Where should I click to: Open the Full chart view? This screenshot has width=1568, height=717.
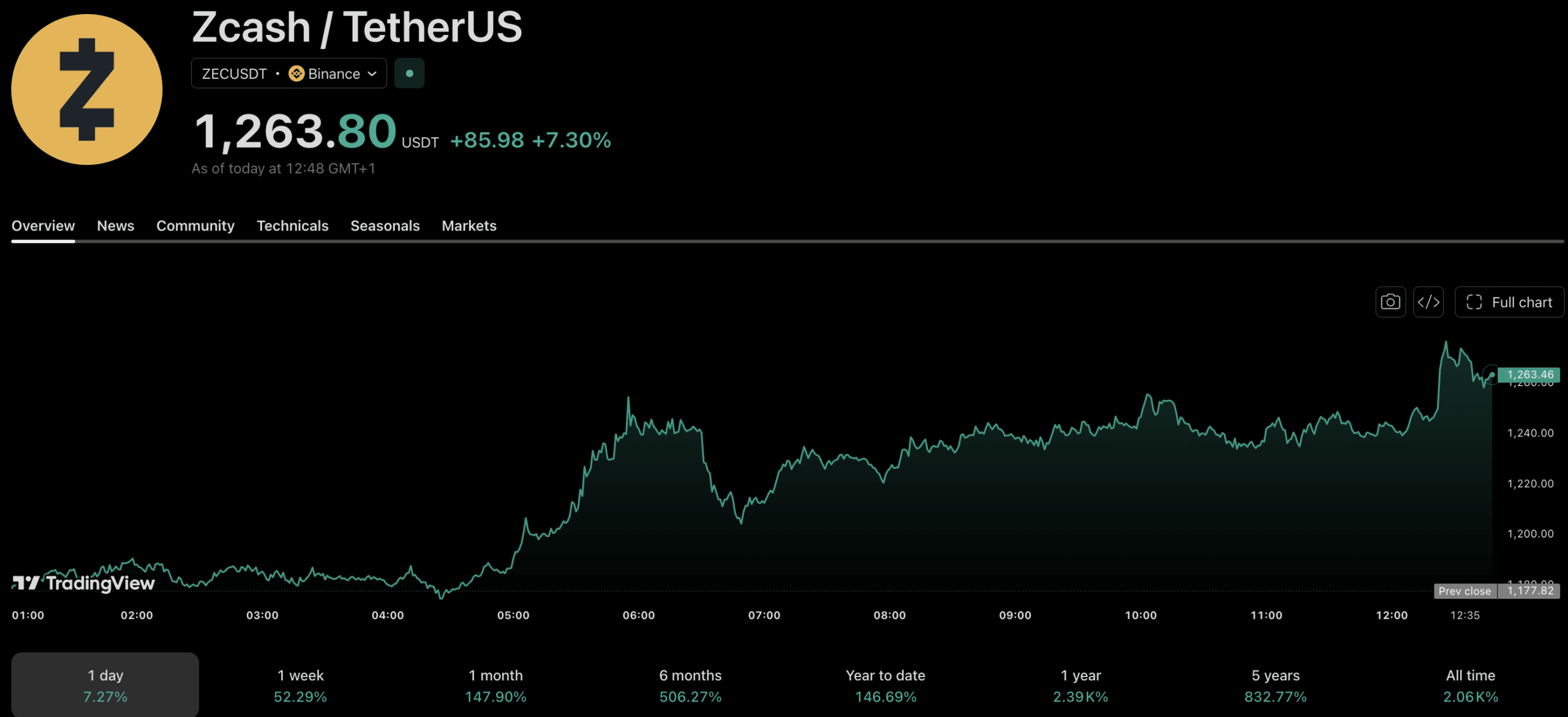pyautogui.click(x=1509, y=302)
